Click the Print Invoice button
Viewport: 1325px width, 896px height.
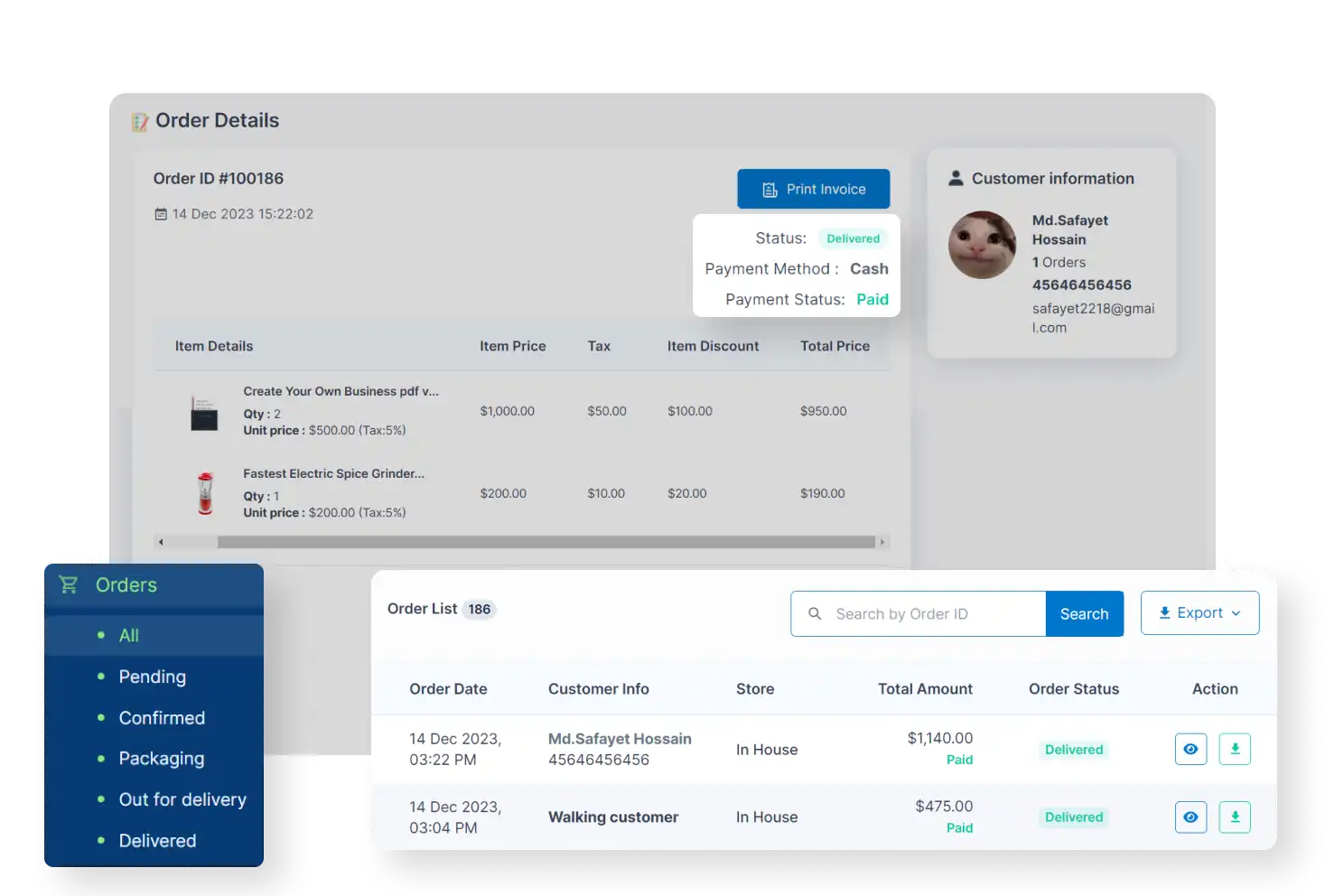[813, 189]
